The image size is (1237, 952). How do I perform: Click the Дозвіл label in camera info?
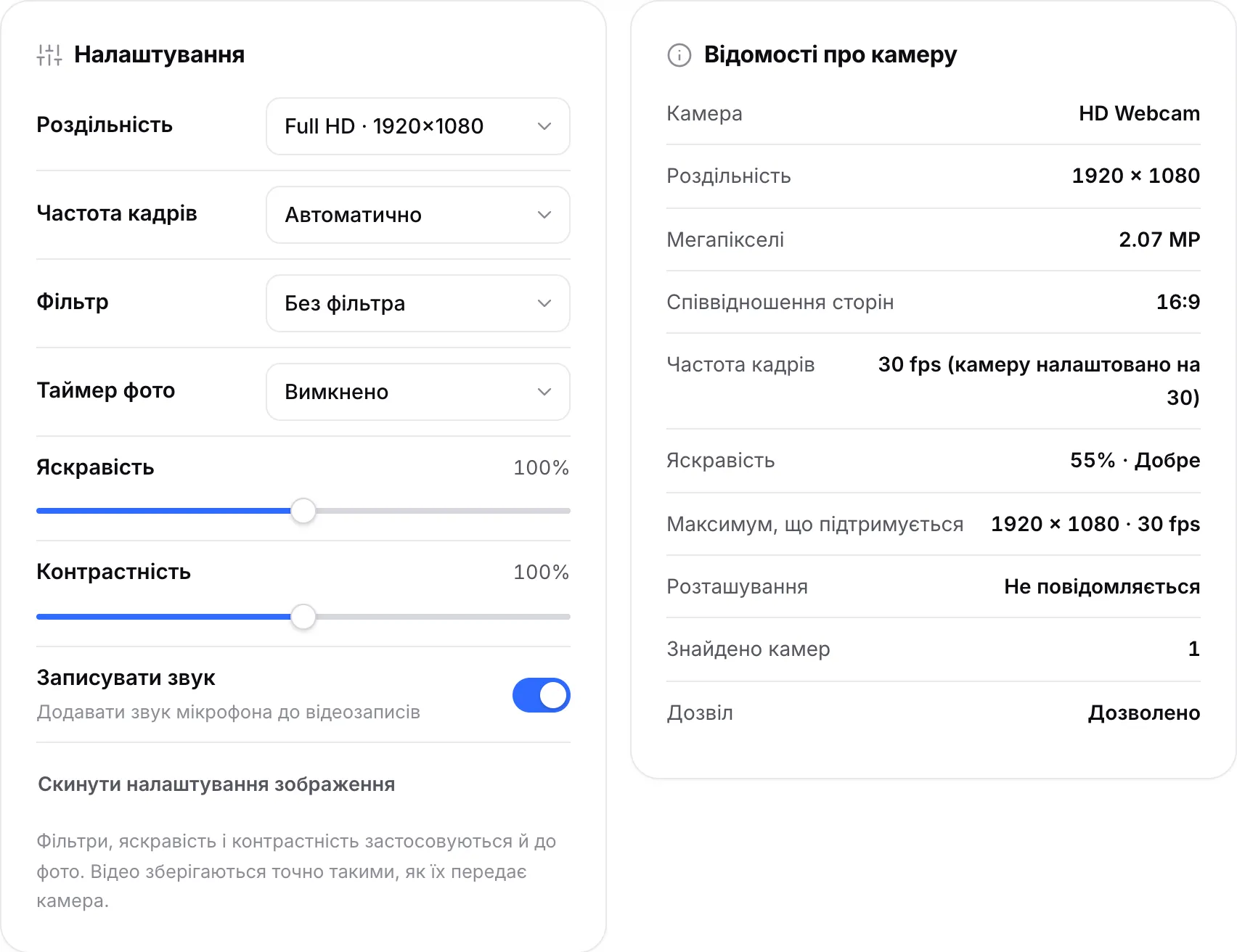(x=700, y=713)
